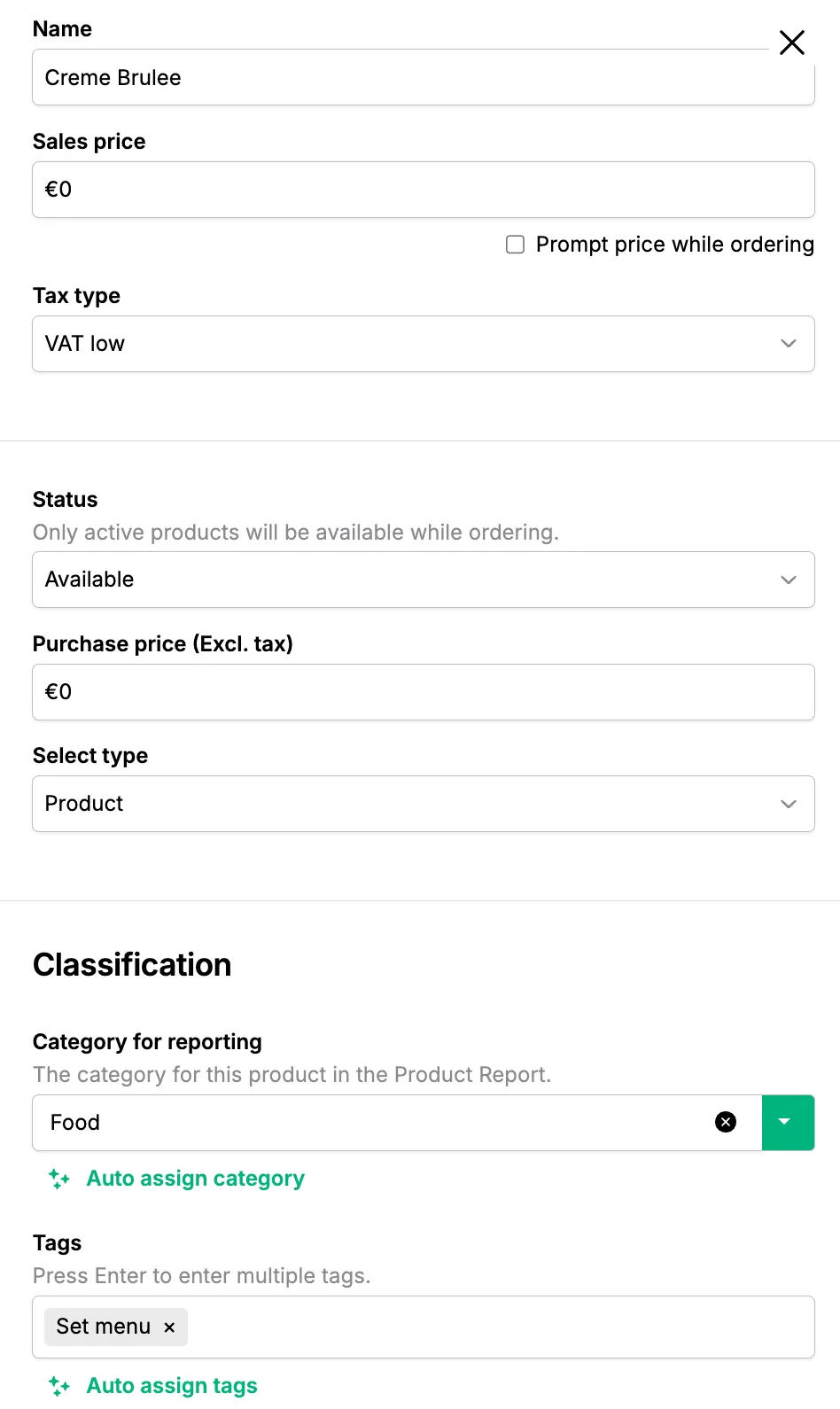The width and height of the screenshot is (840, 1409).
Task: Enable the "Prompt price while ordering" checkbox
Action: click(515, 245)
